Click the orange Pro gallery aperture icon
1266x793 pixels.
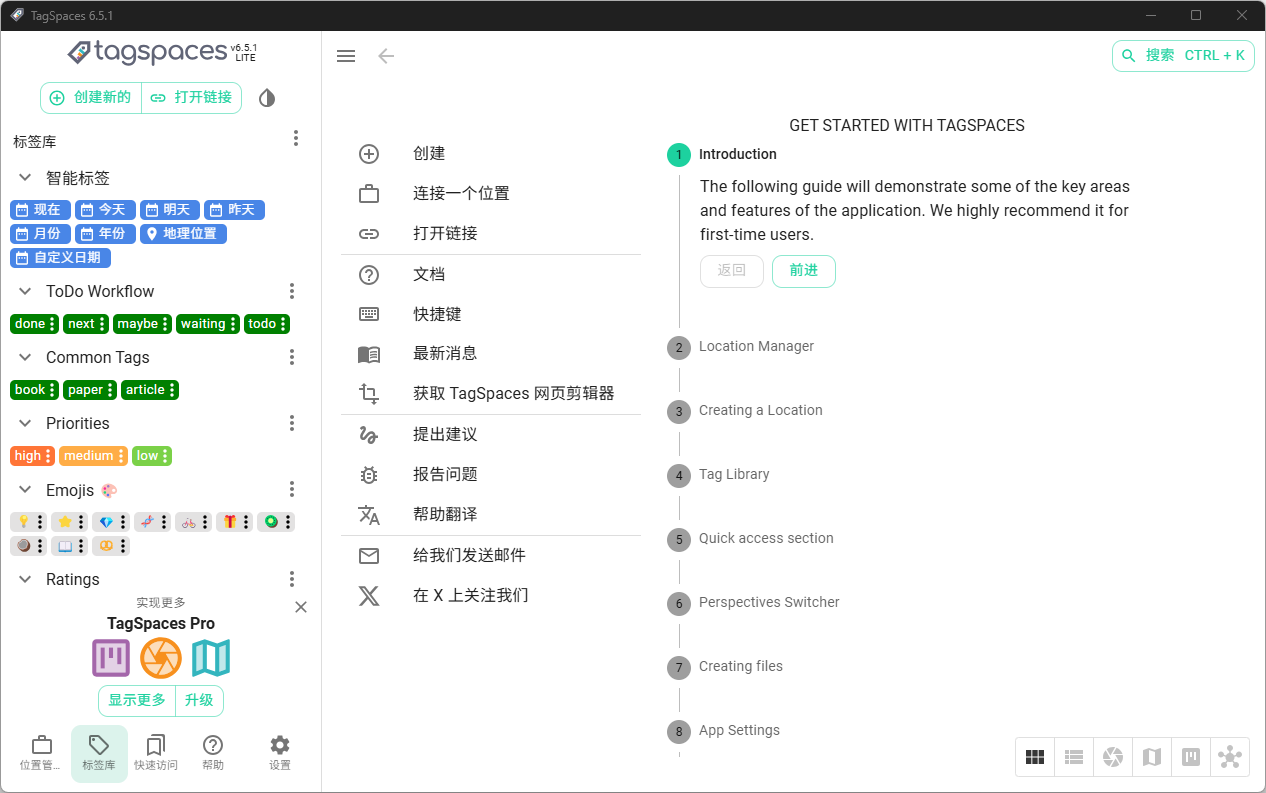(x=161, y=658)
